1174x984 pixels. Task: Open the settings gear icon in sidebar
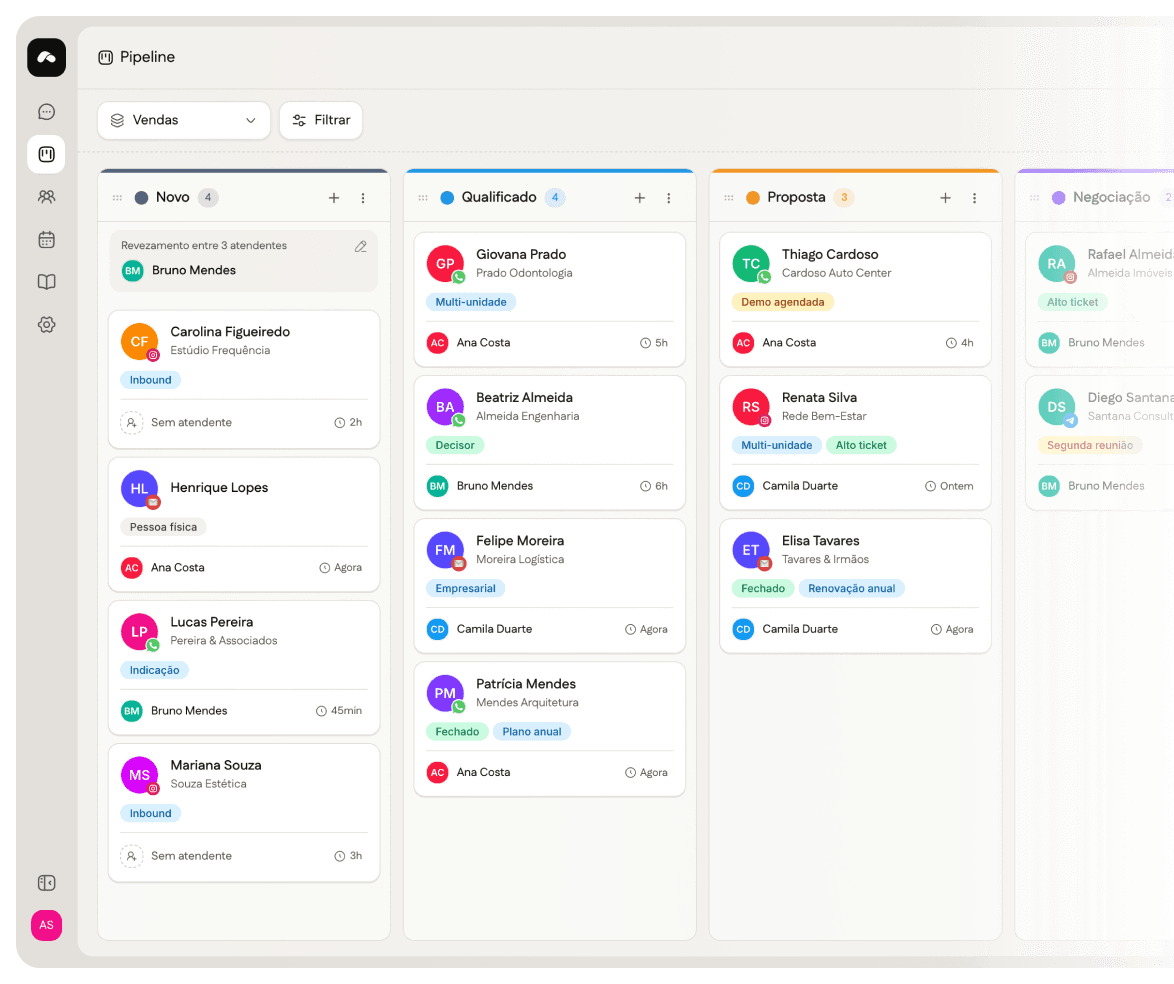(x=46, y=325)
